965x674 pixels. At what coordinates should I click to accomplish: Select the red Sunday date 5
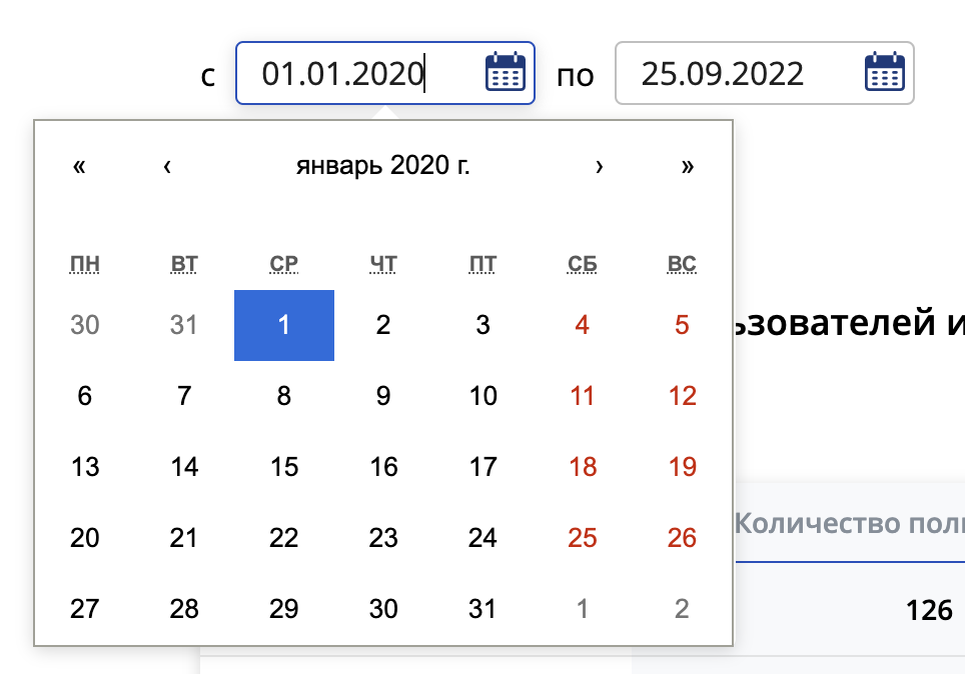coord(681,324)
